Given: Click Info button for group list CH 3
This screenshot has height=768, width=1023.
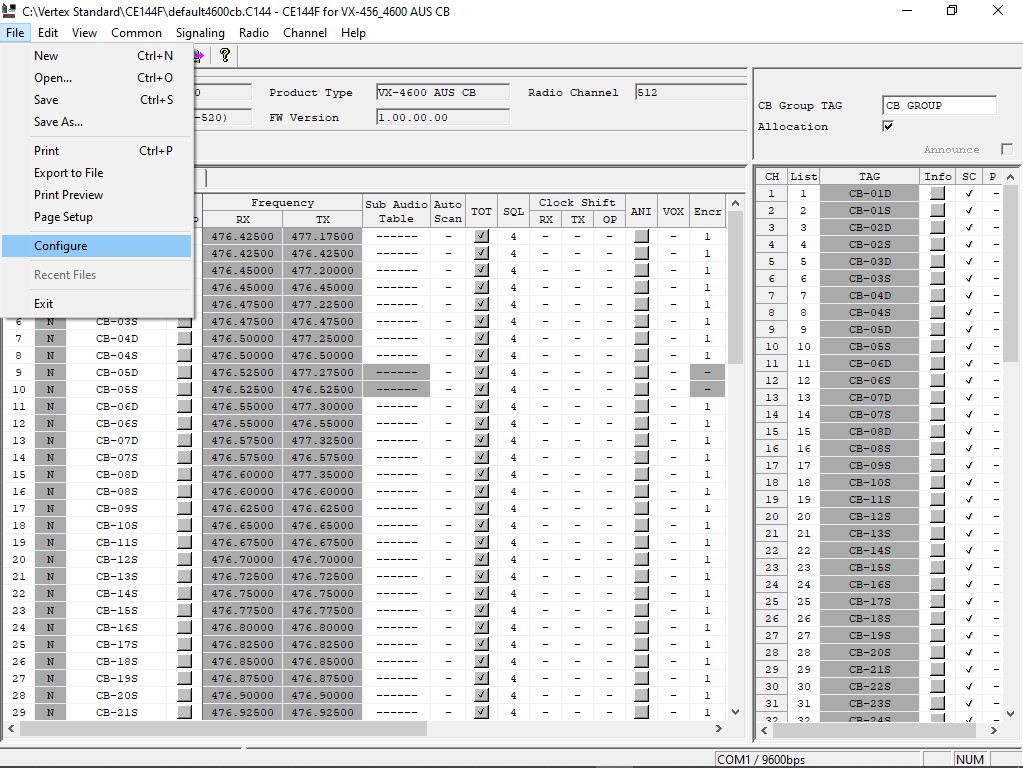Looking at the screenshot, I should [938, 227].
